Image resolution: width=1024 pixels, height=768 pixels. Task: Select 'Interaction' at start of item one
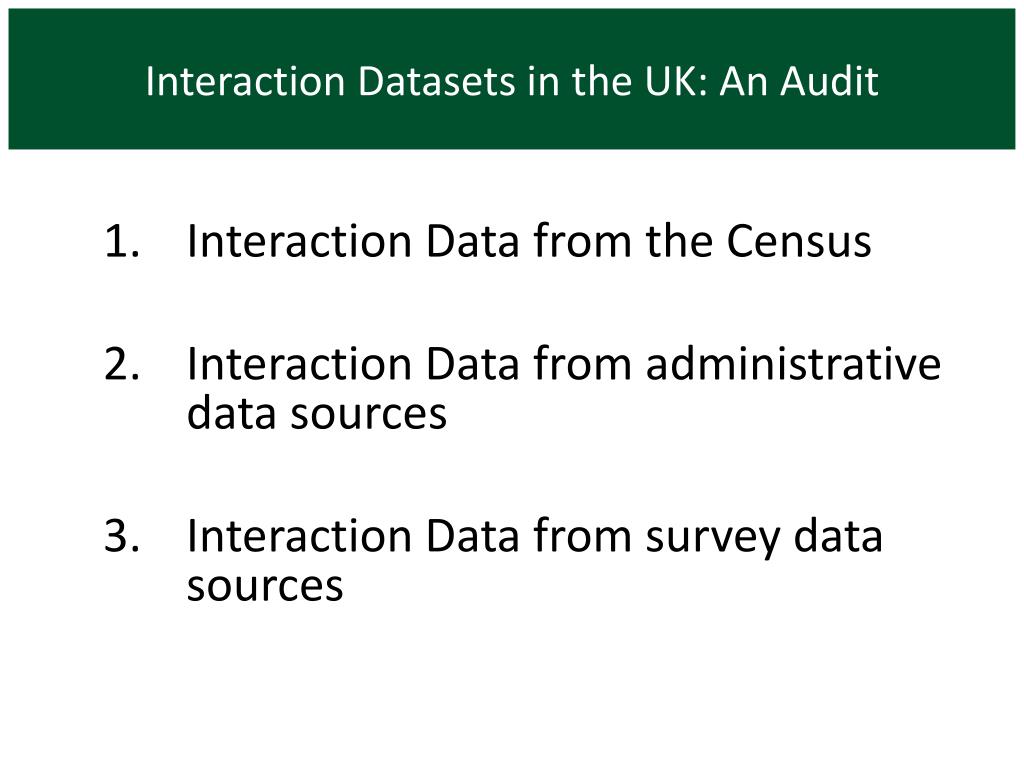click(299, 241)
